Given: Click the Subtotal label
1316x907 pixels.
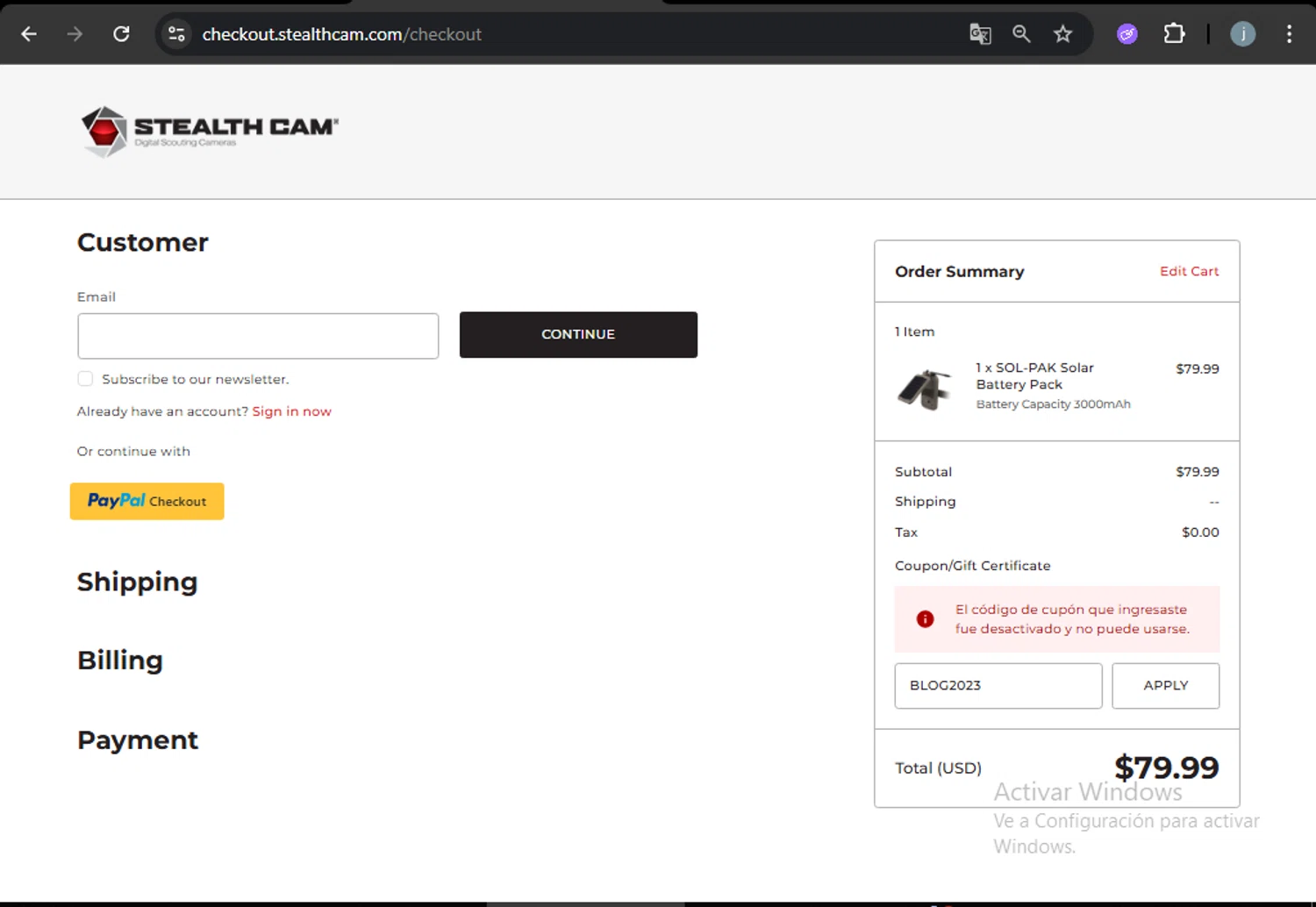Looking at the screenshot, I should [x=923, y=472].
